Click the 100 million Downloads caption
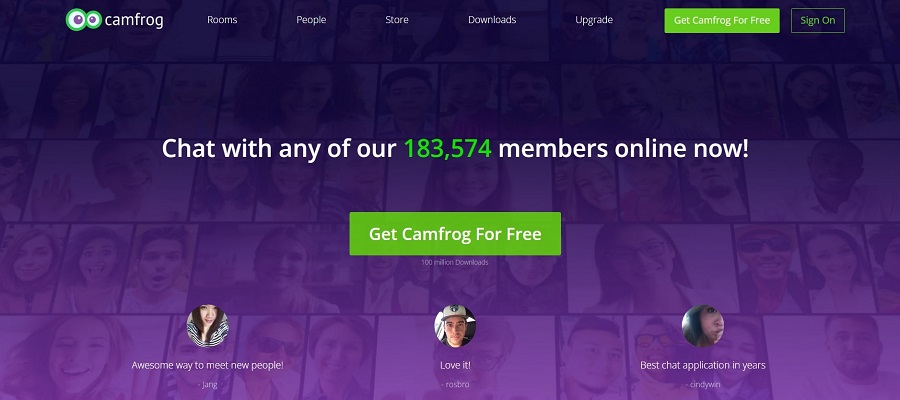 (455, 262)
